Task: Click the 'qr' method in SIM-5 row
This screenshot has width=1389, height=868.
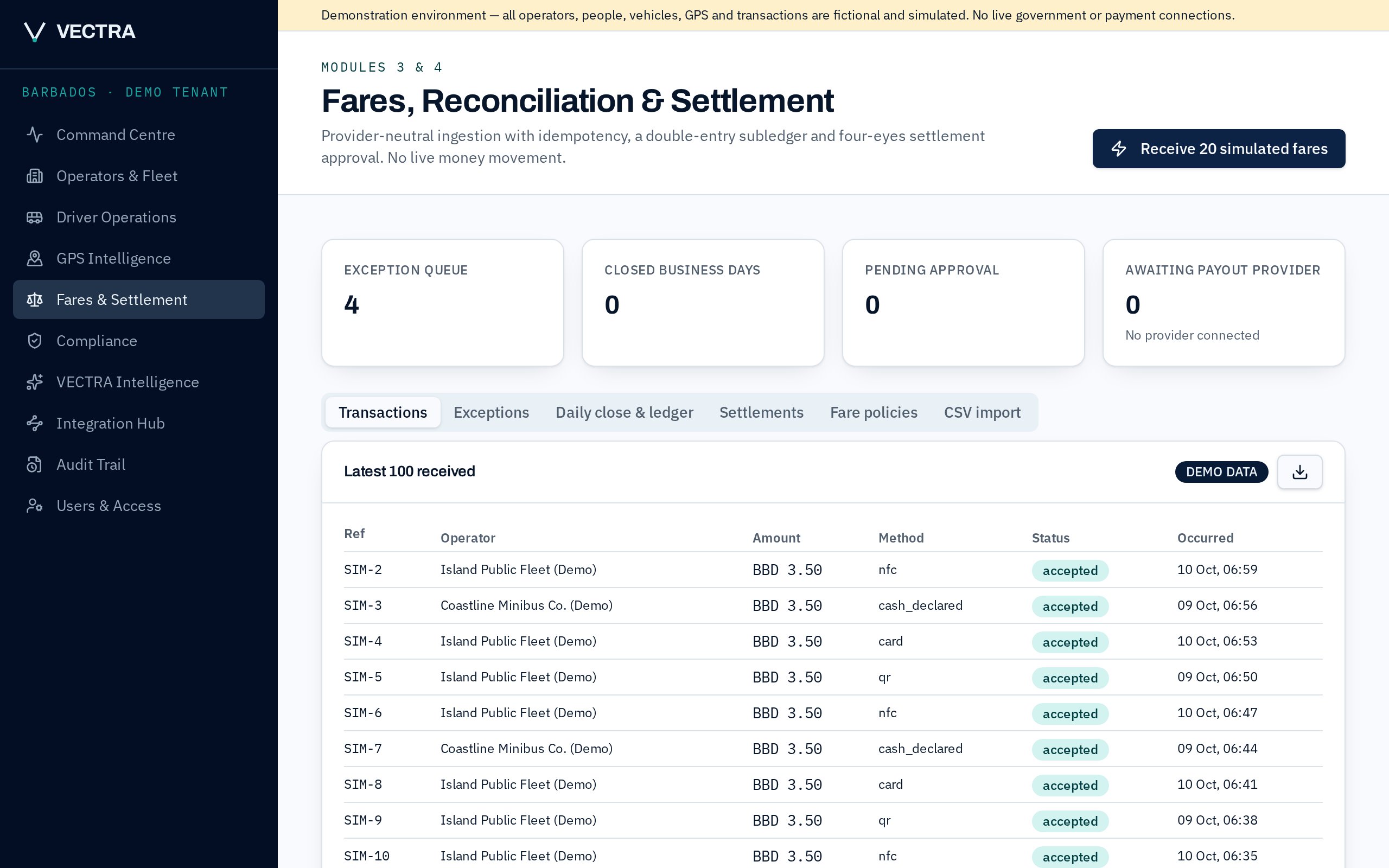Action: (884, 678)
